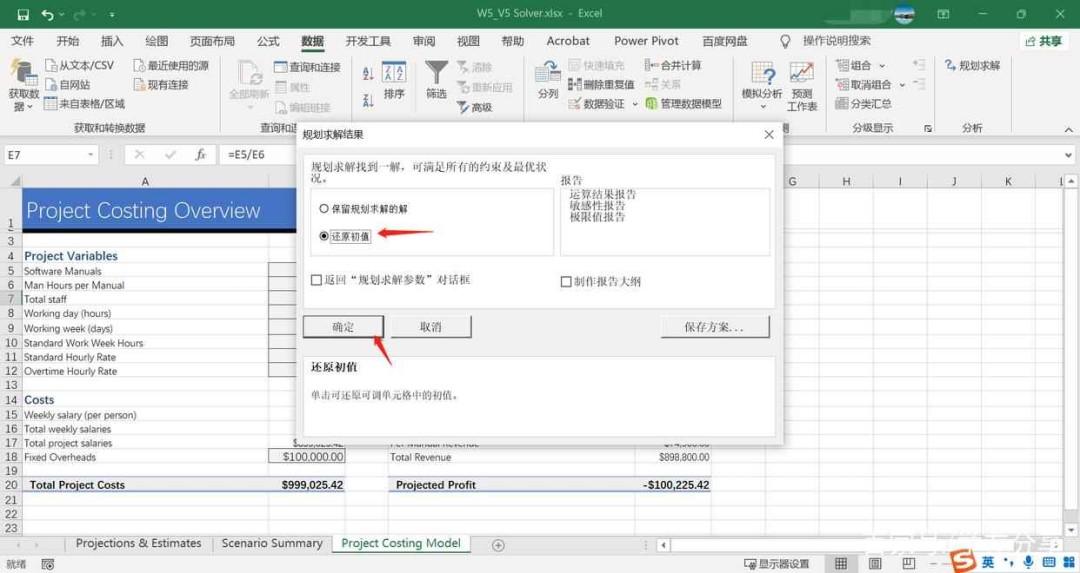This screenshot has width=1080, height=573.
Task: Open the Scenario Summary sheet tab
Action: (x=272, y=543)
